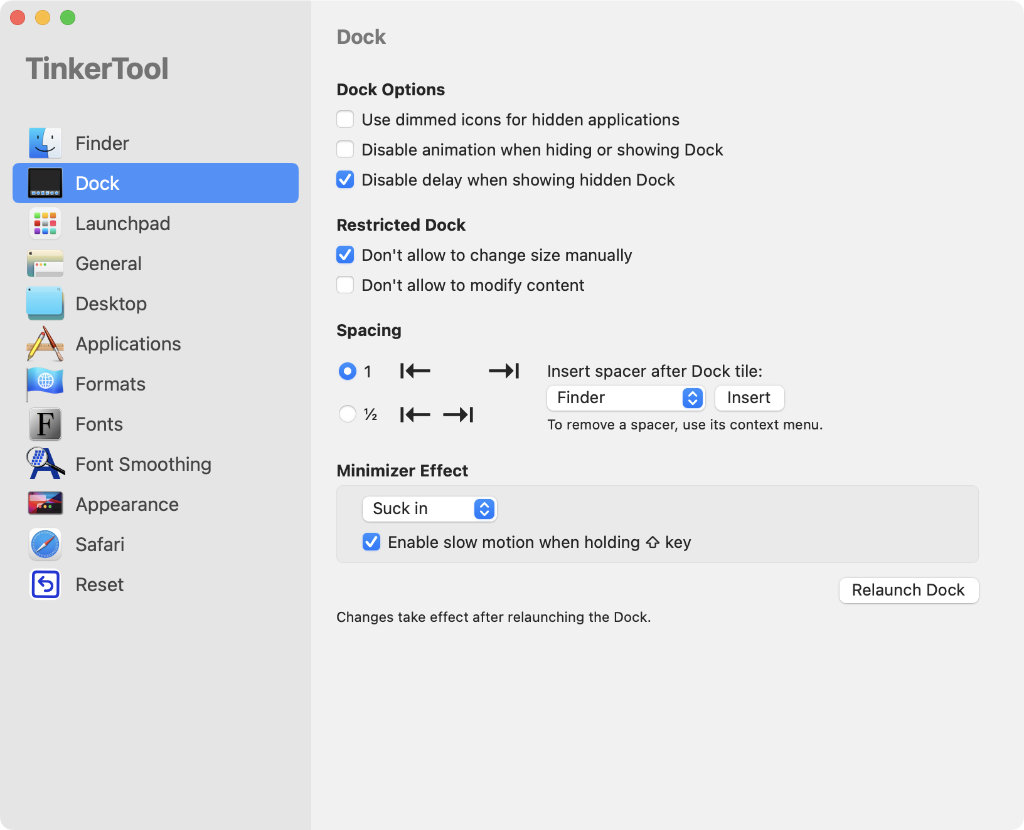Open the Desktop folder icon pane
This screenshot has height=830, width=1024.
coord(45,304)
